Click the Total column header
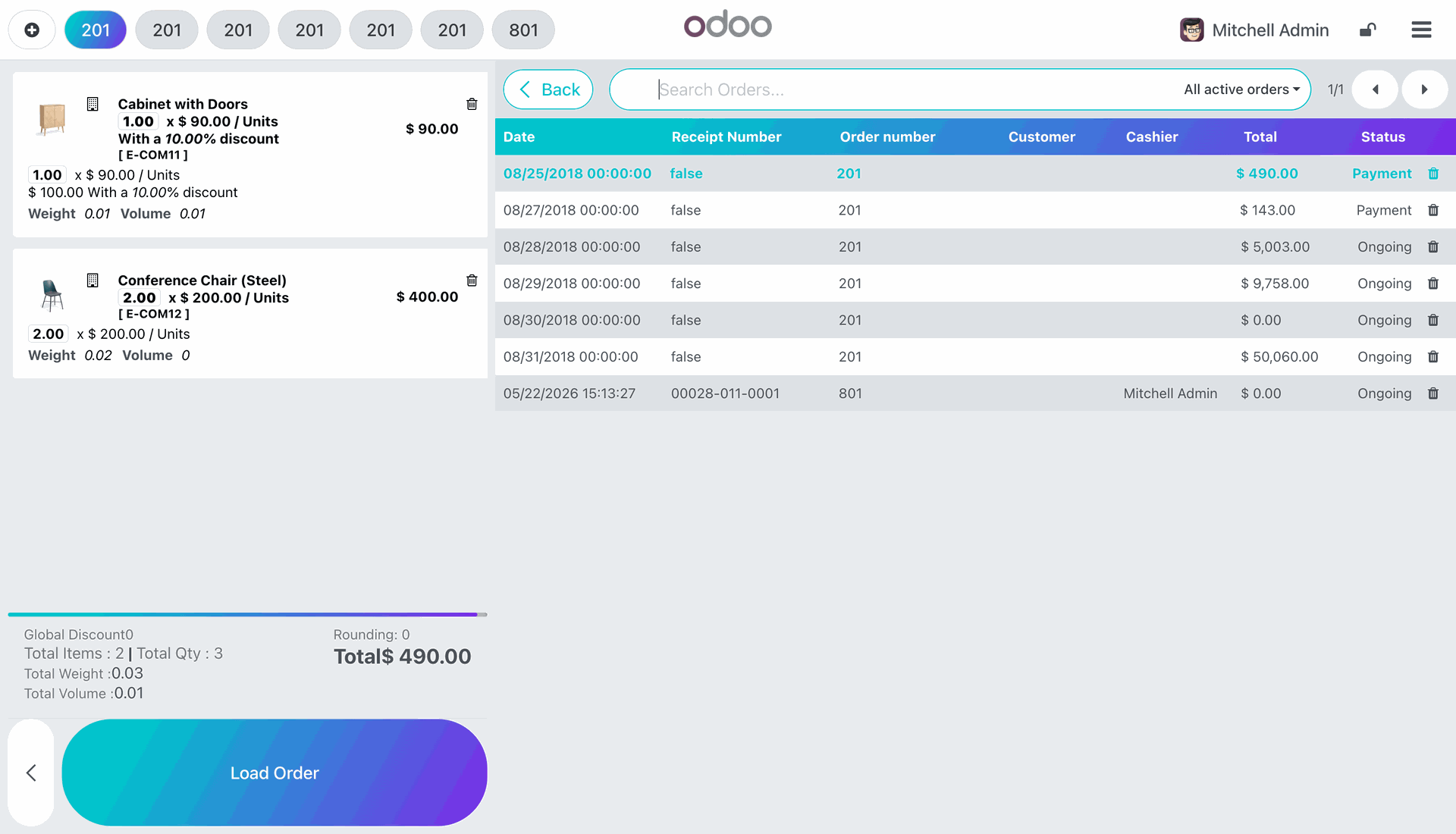Screen dimensions: 1456x834 pyautogui.click(x=1260, y=136)
